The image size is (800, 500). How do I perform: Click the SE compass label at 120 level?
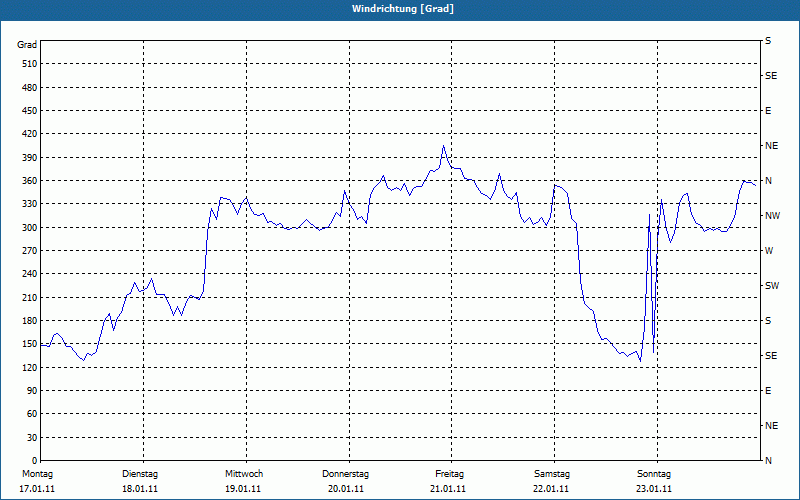[771, 356]
